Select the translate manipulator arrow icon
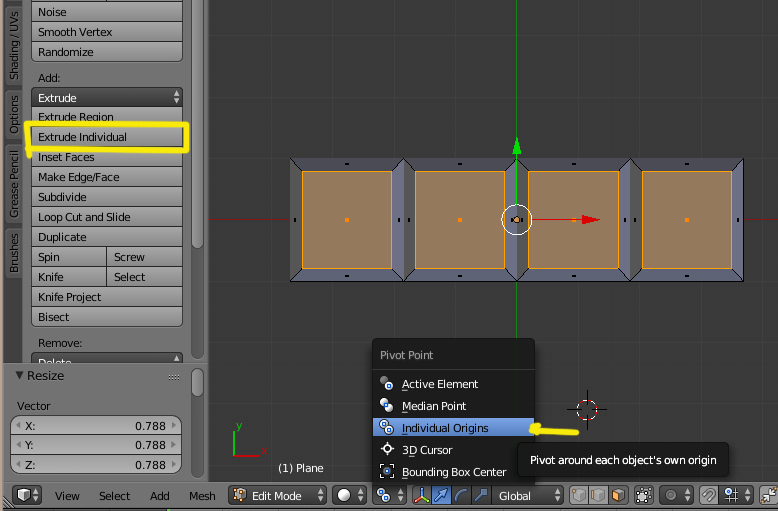The width and height of the screenshot is (778, 511). click(440, 495)
